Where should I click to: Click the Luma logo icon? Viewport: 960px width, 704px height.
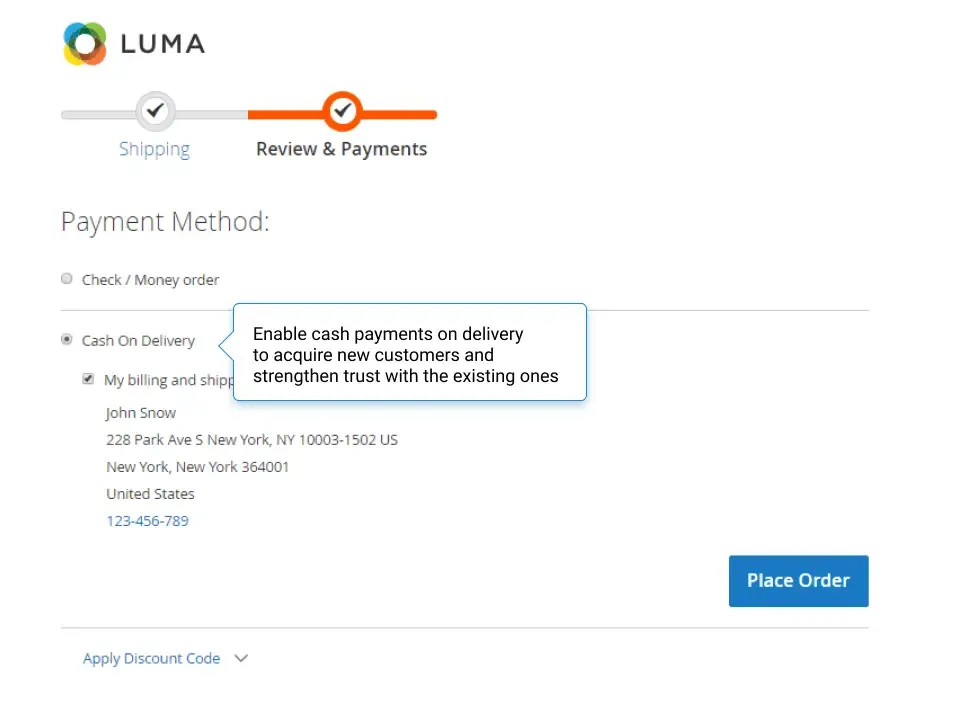(x=84, y=43)
